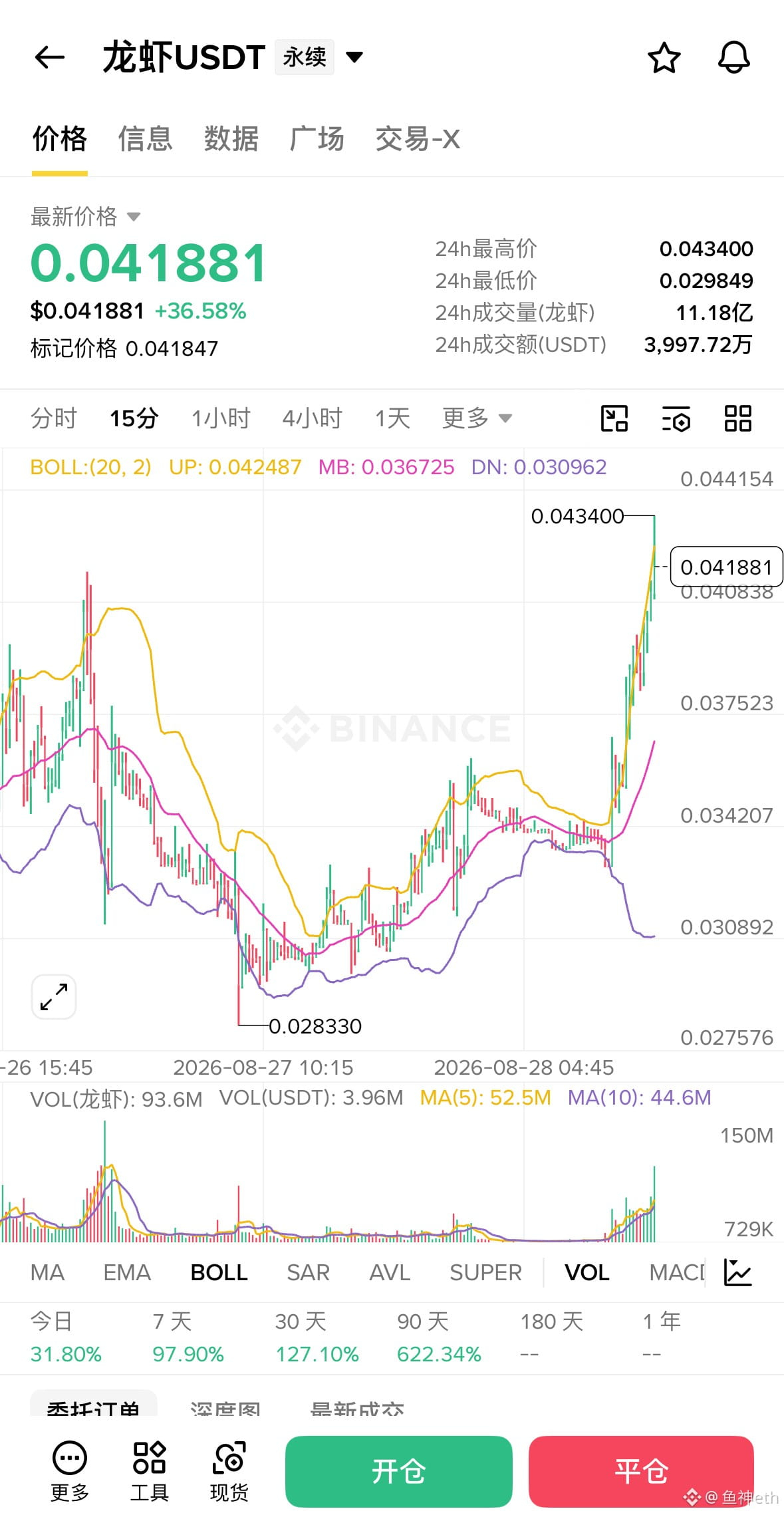Tap 90 天 622.34% performance

click(439, 1337)
